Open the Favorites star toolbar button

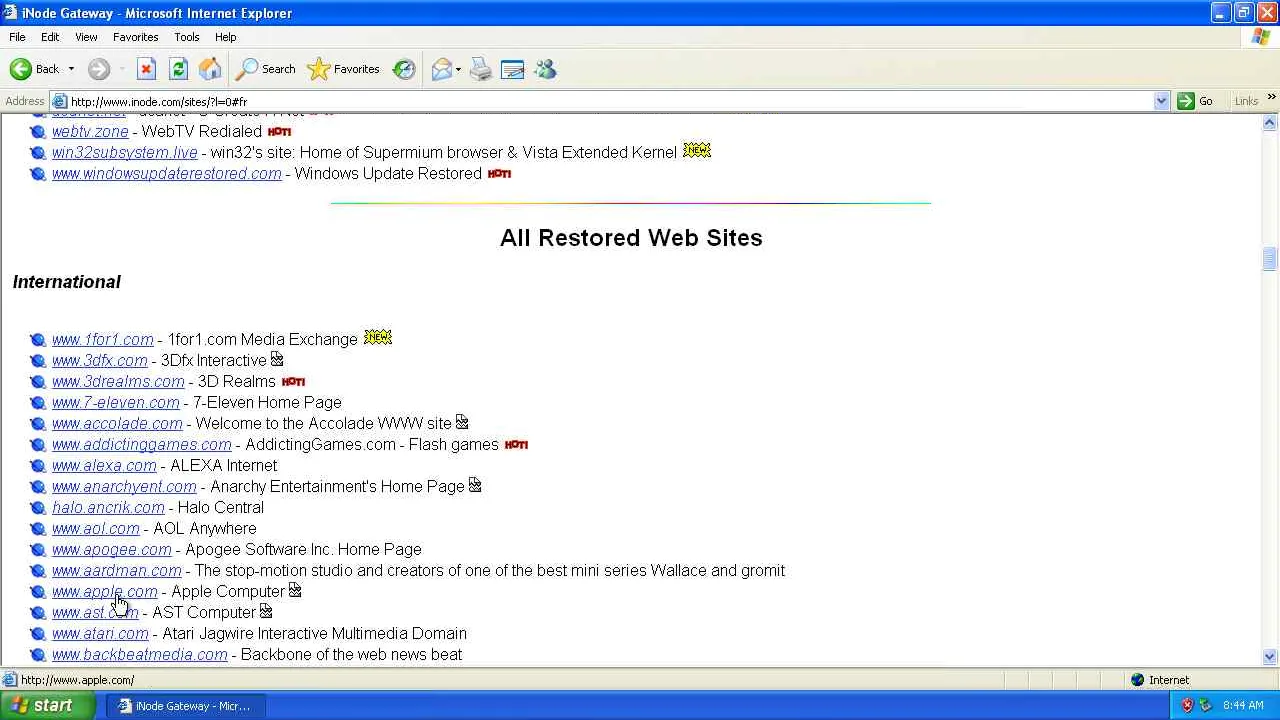pos(344,69)
